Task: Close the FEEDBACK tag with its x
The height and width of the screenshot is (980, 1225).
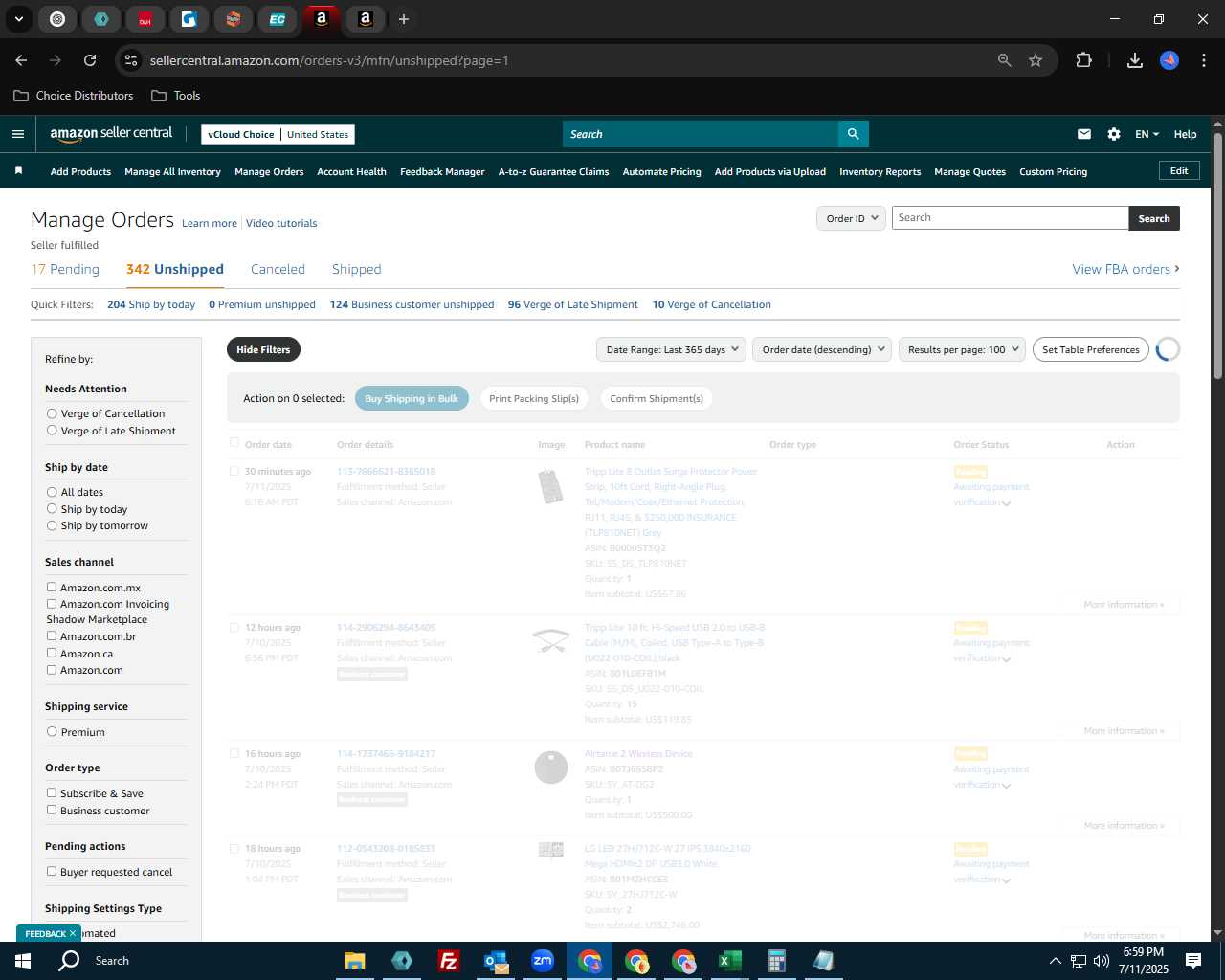Action: tap(73, 933)
